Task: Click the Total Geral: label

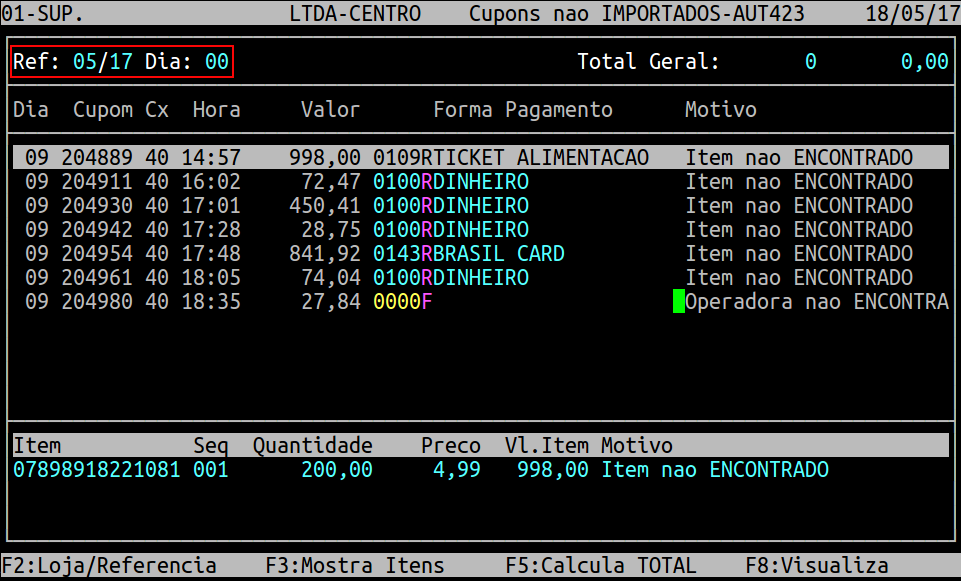Action: pos(648,61)
